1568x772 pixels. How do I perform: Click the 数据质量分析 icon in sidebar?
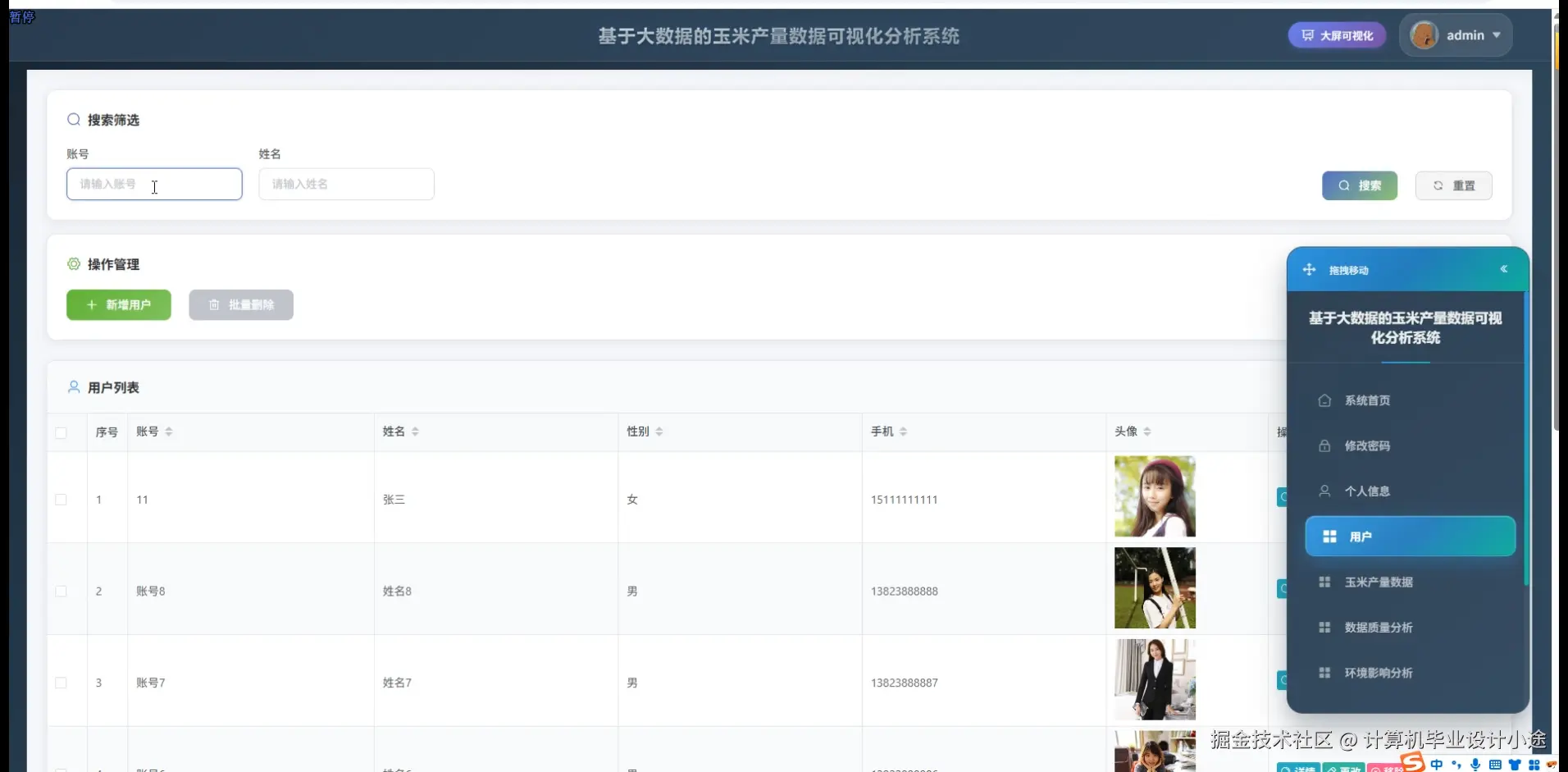pos(1324,627)
